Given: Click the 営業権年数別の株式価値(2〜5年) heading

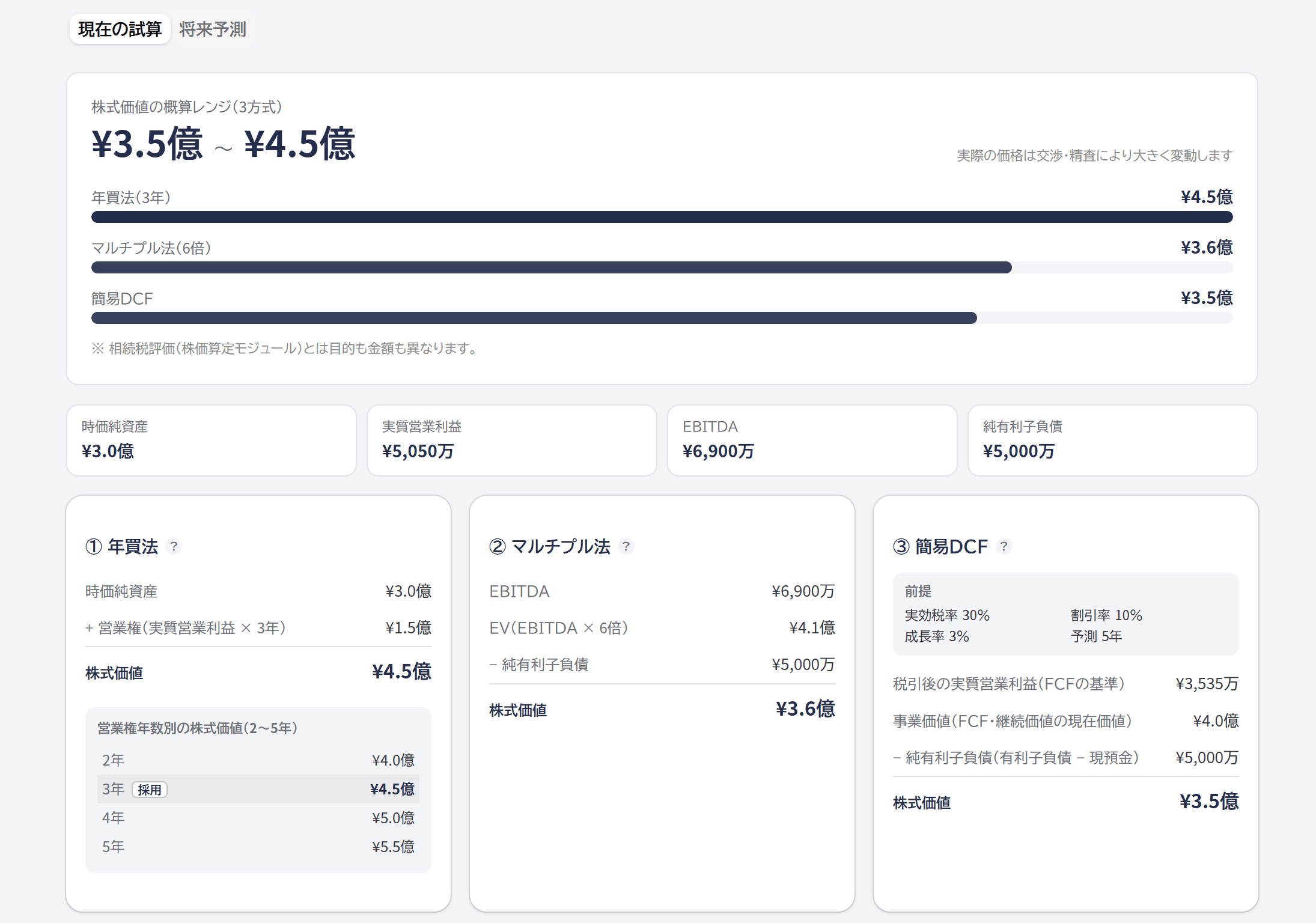Looking at the screenshot, I should (x=198, y=728).
